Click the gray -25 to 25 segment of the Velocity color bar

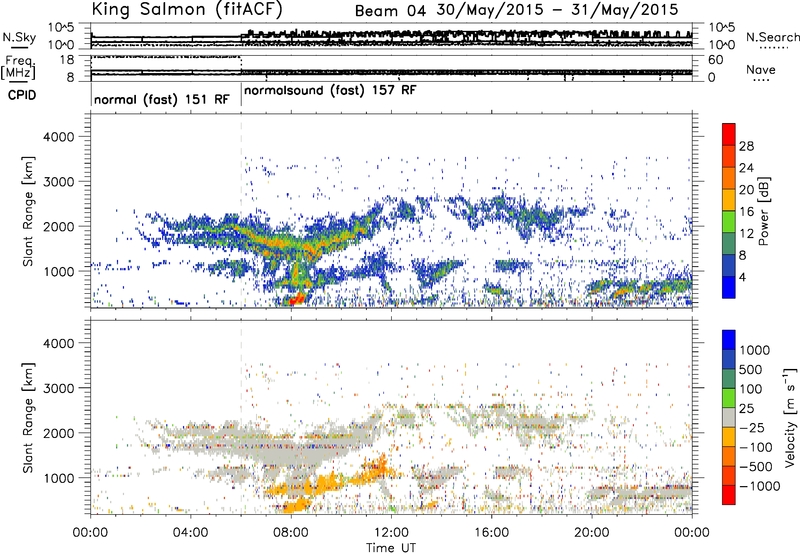pos(729,418)
